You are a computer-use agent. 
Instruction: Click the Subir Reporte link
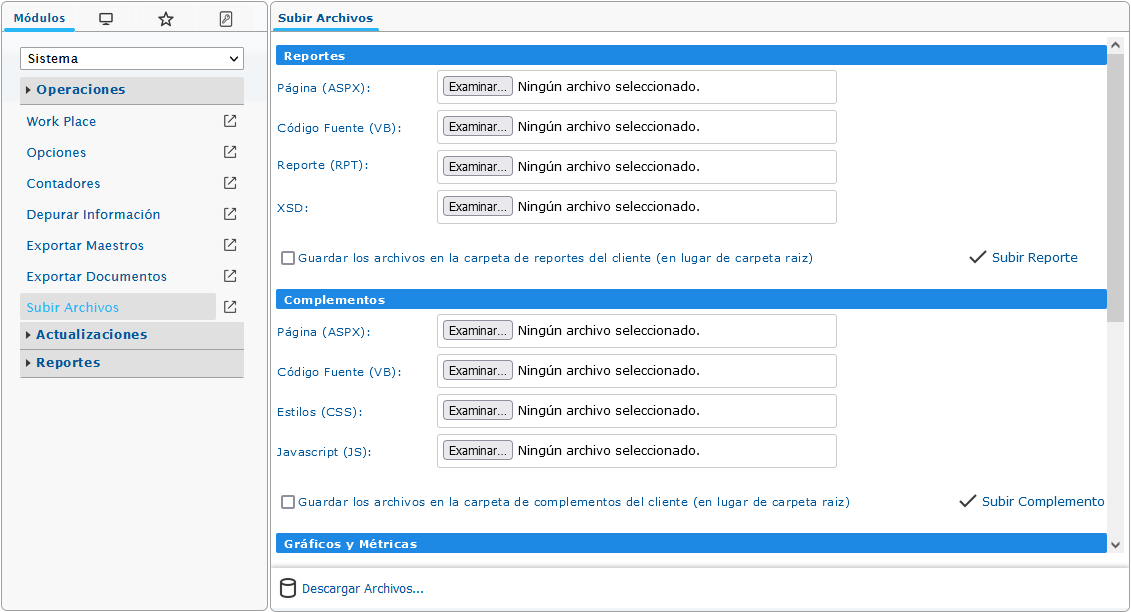(1034, 258)
